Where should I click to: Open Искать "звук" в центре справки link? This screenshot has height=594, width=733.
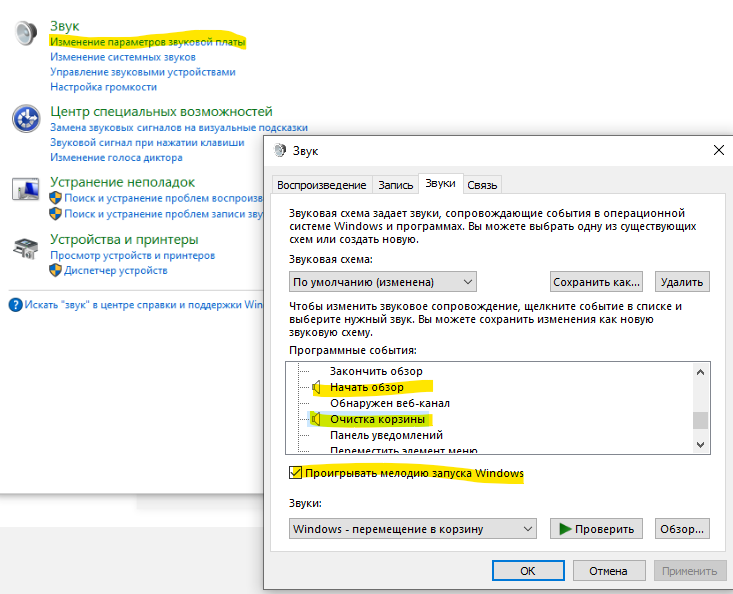click(144, 305)
